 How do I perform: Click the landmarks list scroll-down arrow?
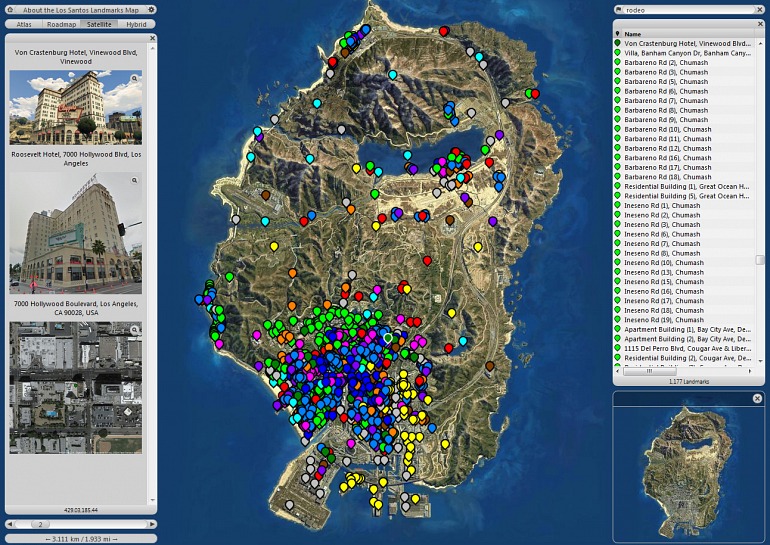760,361
